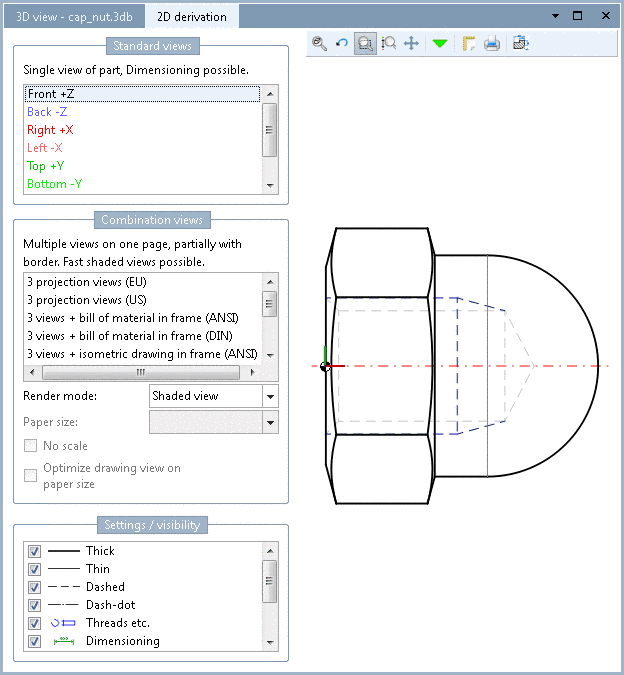Click the blue undo arrow icon
The height and width of the screenshot is (675, 624).
(342, 43)
